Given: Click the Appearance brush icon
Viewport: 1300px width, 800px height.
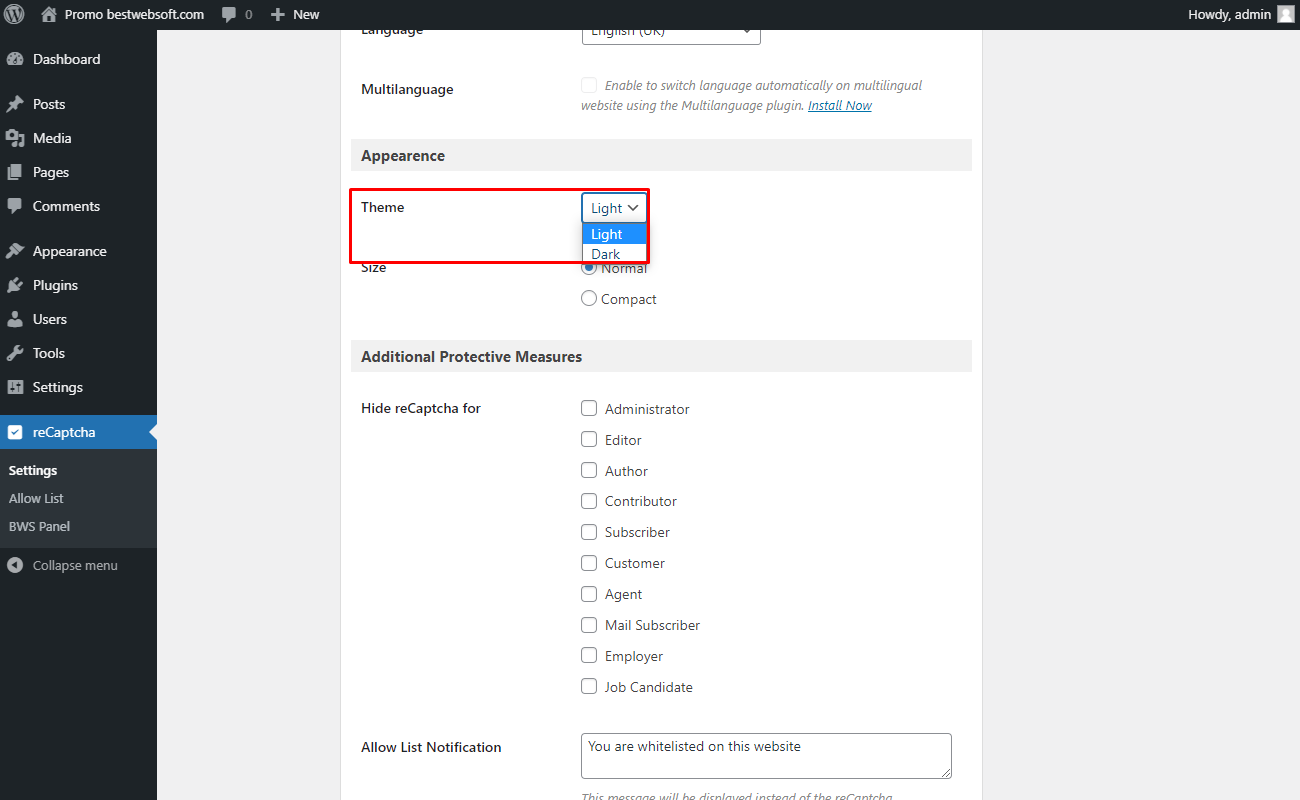Looking at the screenshot, I should coord(15,251).
